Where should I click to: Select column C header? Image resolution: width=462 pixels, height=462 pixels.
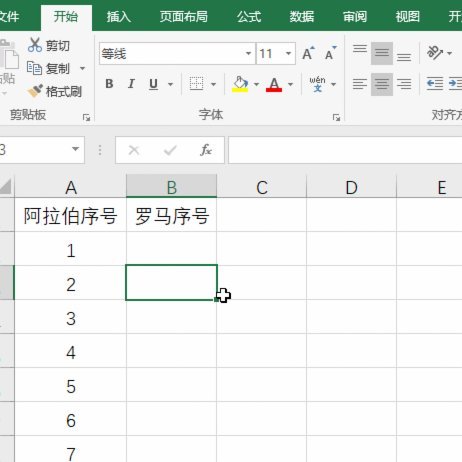(x=262, y=187)
